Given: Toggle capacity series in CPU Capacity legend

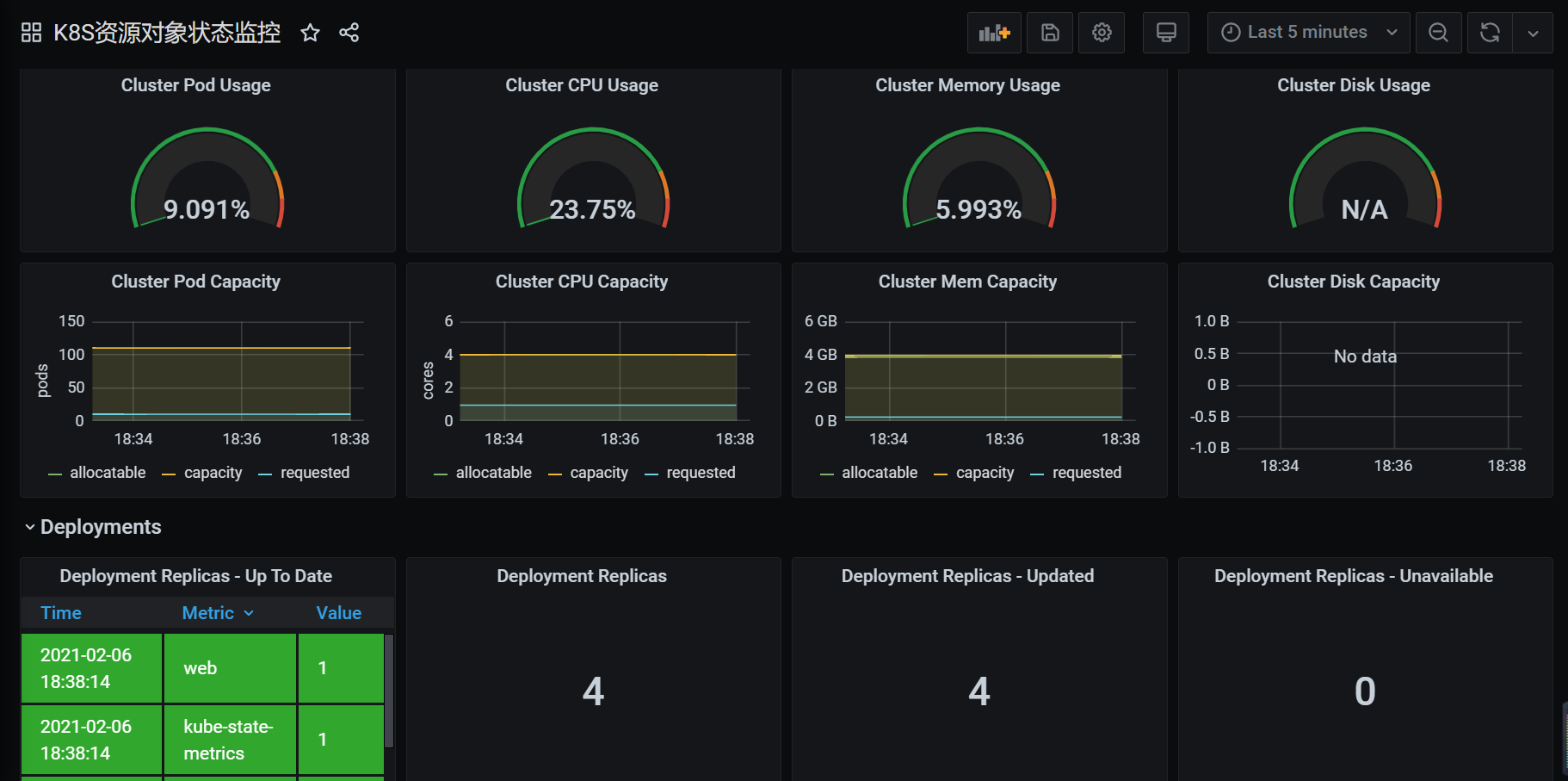Looking at the screenshot, I should pyautogui.click(x=599, y=473).
